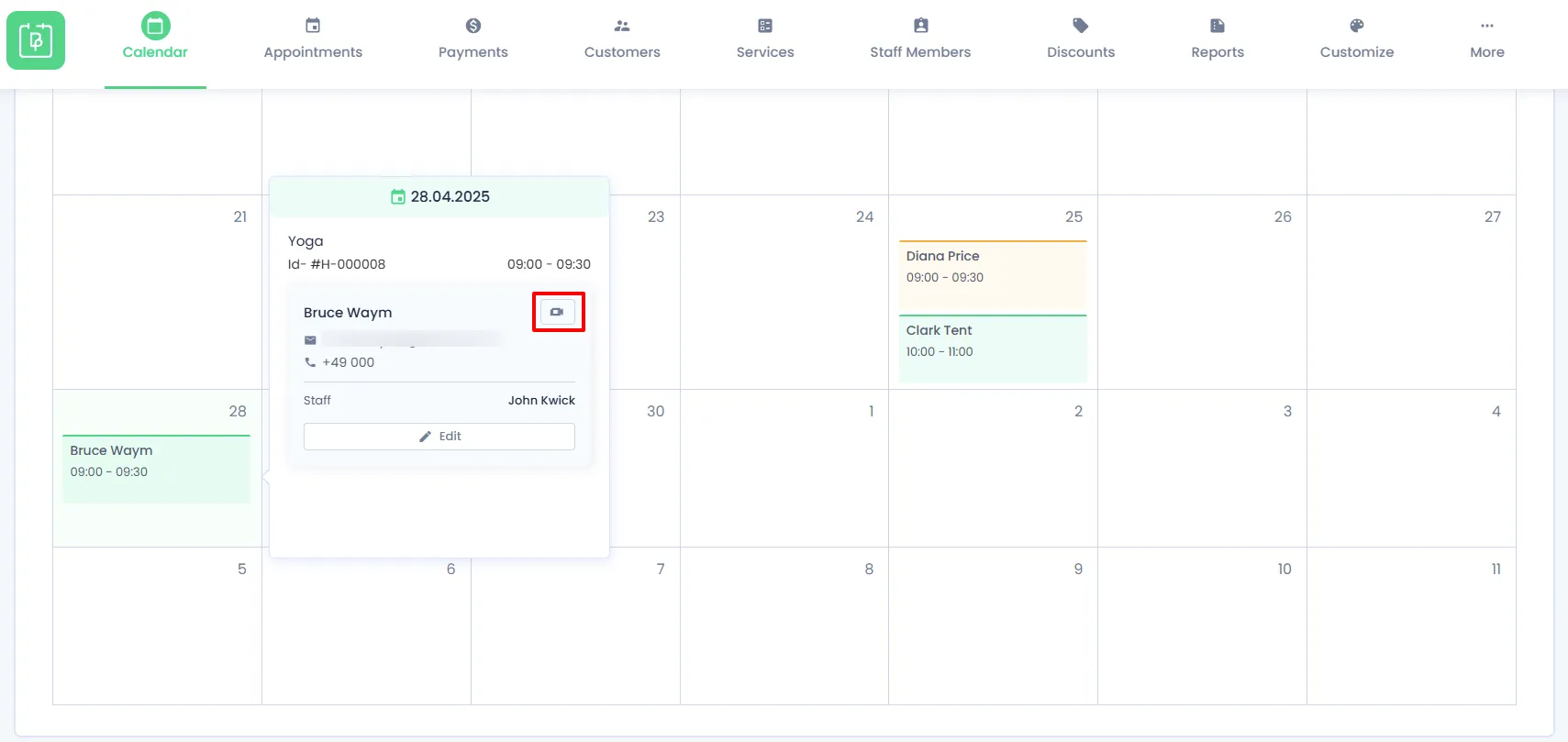Click staff name John Kwick

tap(541, 401)
